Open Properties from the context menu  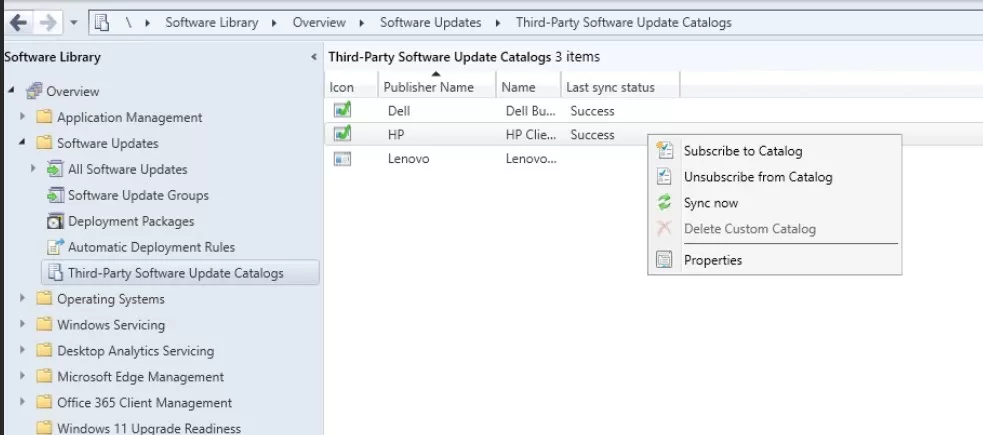coord(775,260)
